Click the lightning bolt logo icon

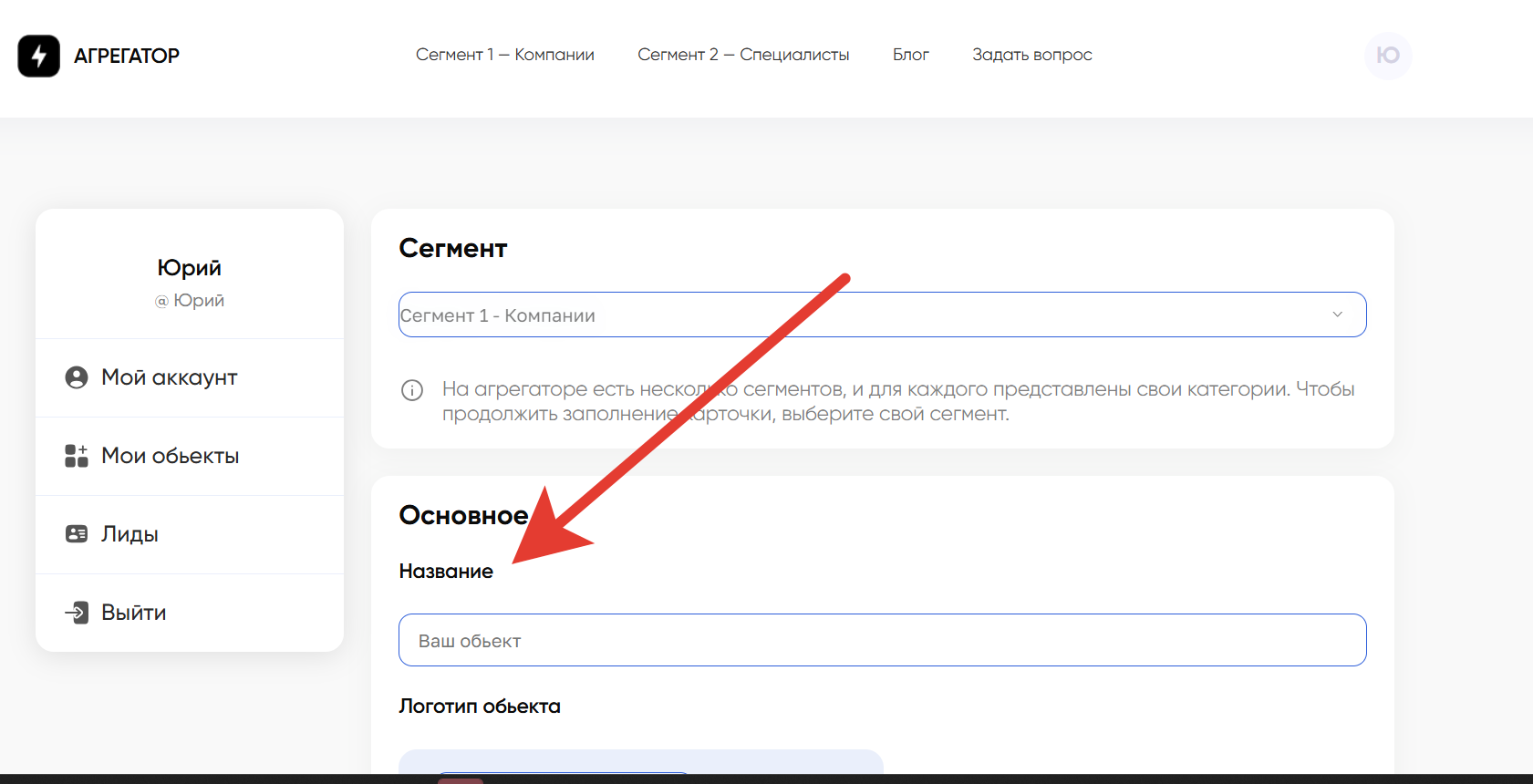coord(38,56)
